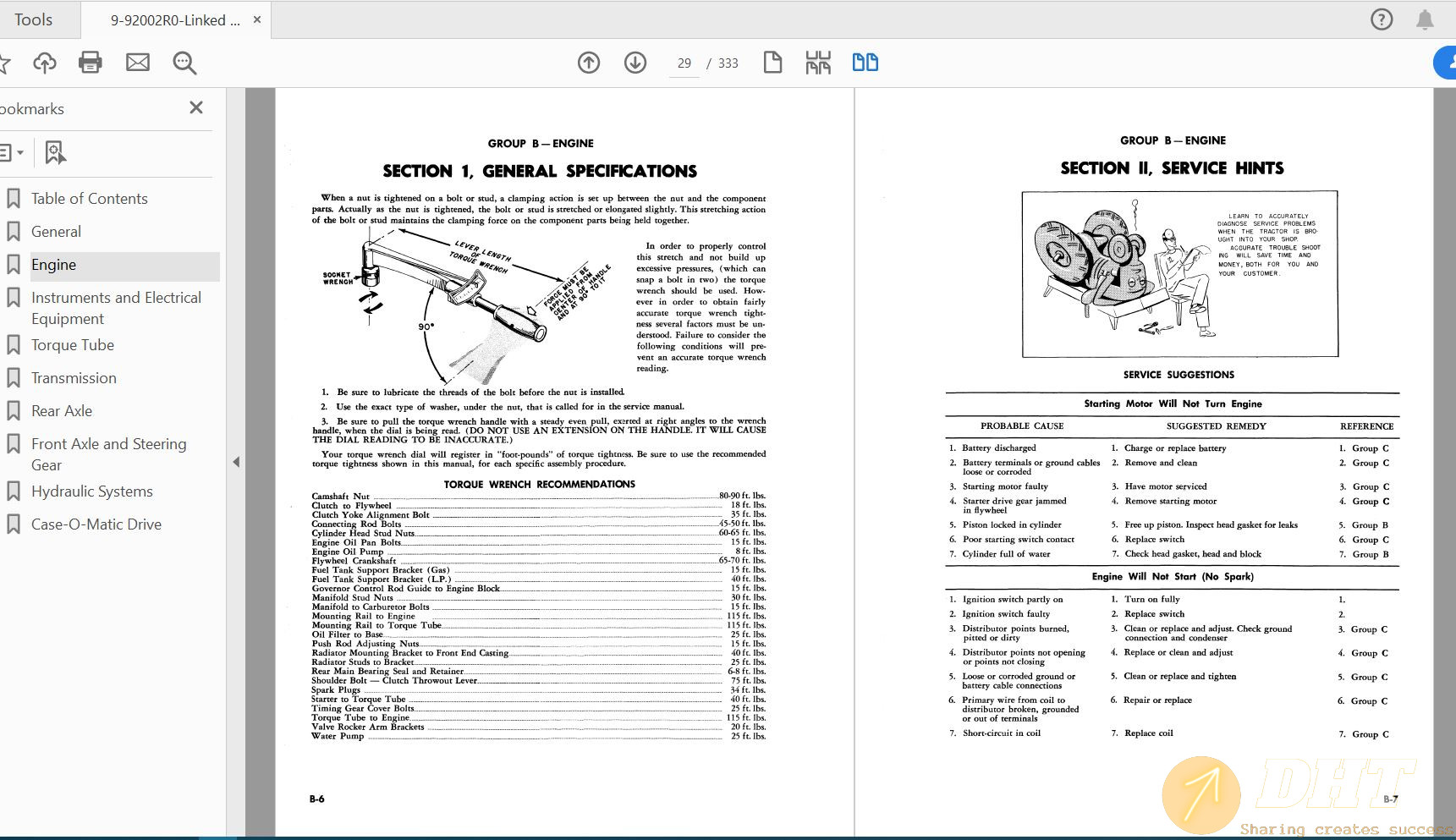Open the Print dialog

point(91,63)
